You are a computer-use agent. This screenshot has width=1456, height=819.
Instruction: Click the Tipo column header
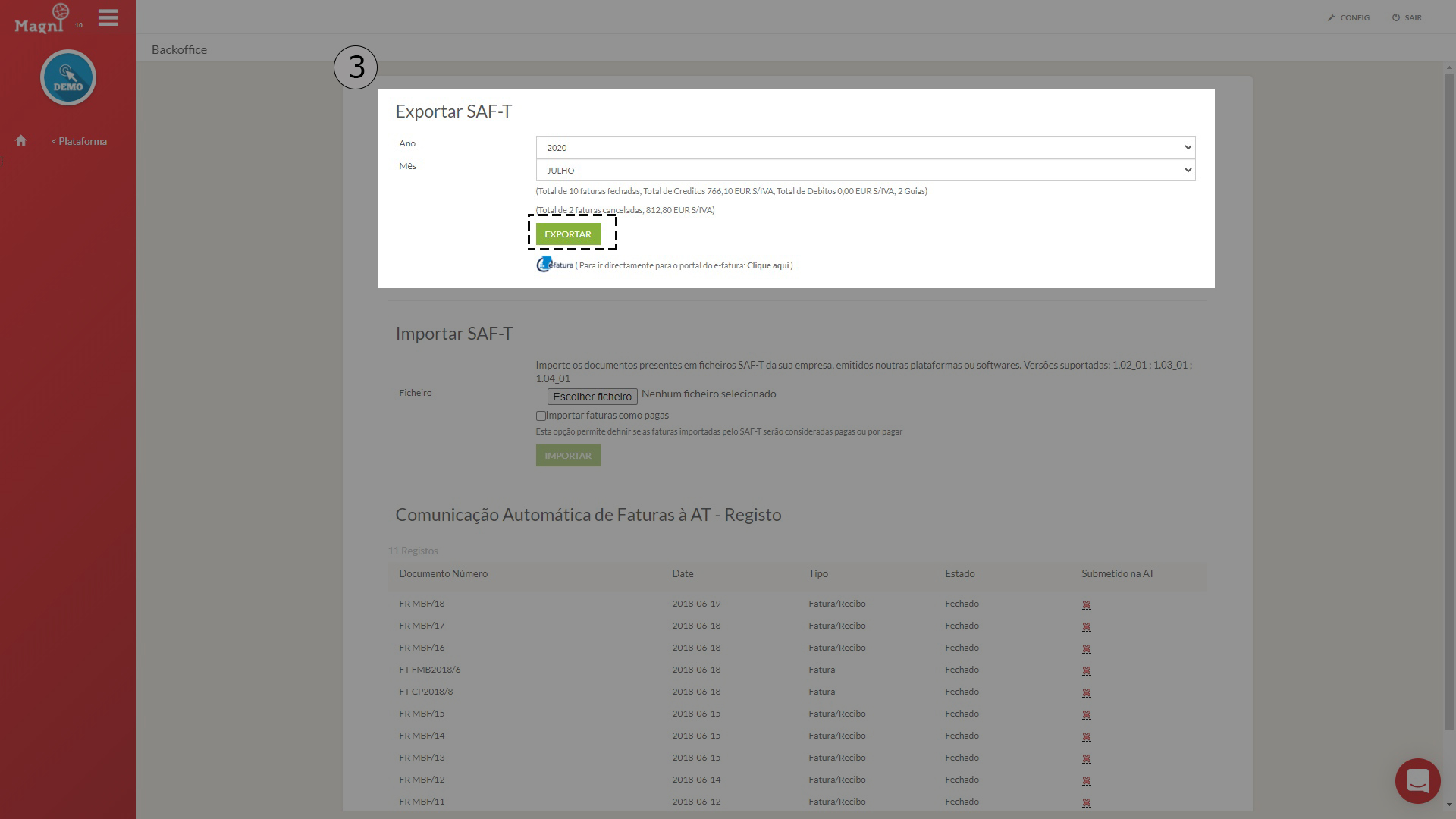coord(818,573)
